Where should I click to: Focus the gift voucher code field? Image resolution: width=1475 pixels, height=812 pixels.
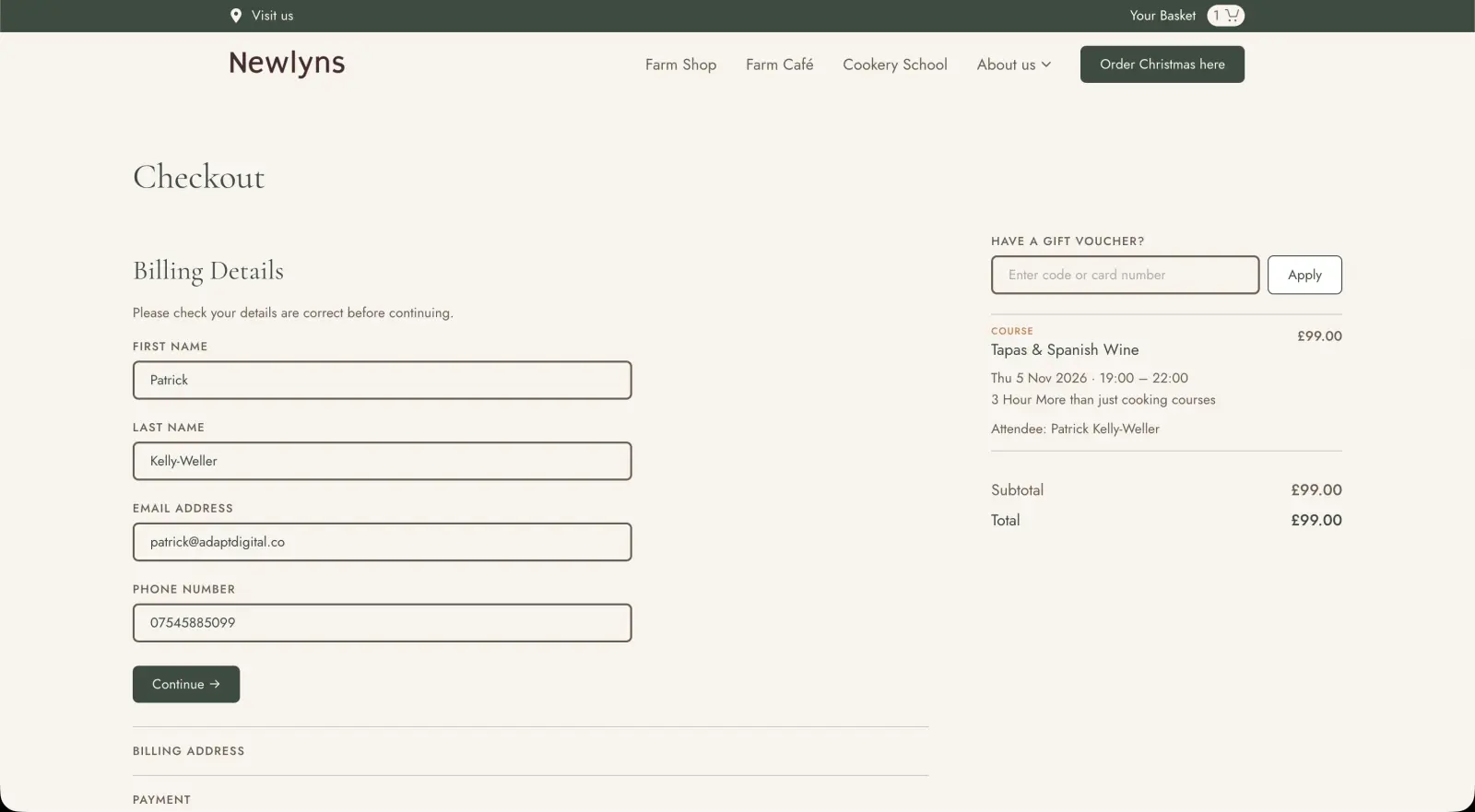click(1125, 275)
